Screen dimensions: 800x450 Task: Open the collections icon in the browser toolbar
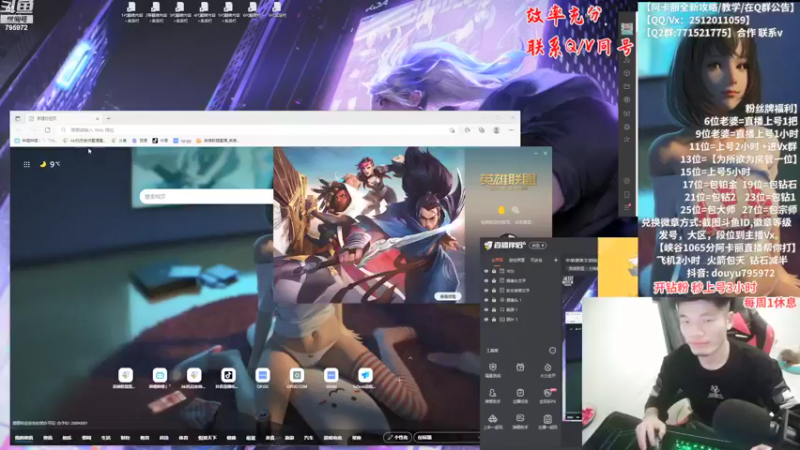pyautogui.click(x=482, y=130)
